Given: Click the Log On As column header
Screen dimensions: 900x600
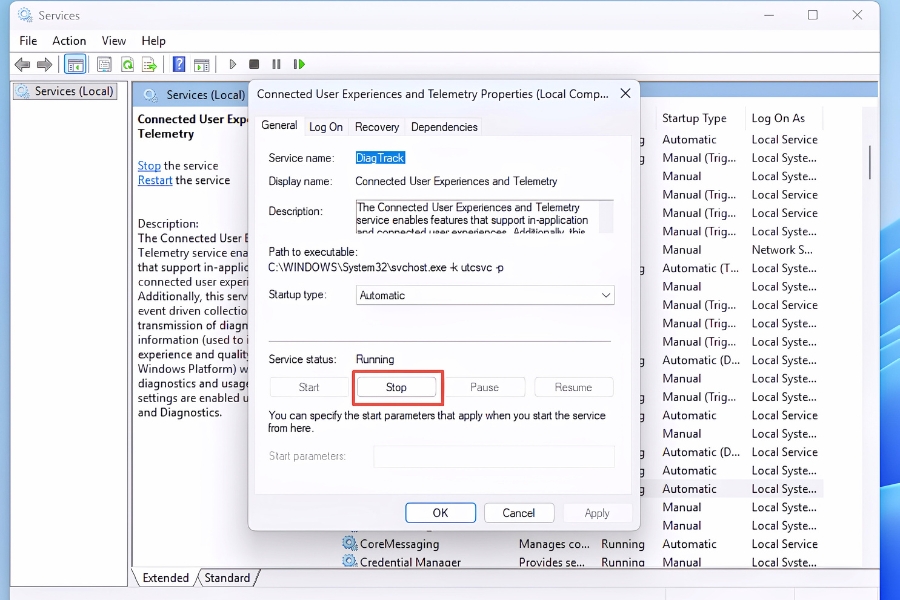Looking at the screenshot, I should click(778, 118).
